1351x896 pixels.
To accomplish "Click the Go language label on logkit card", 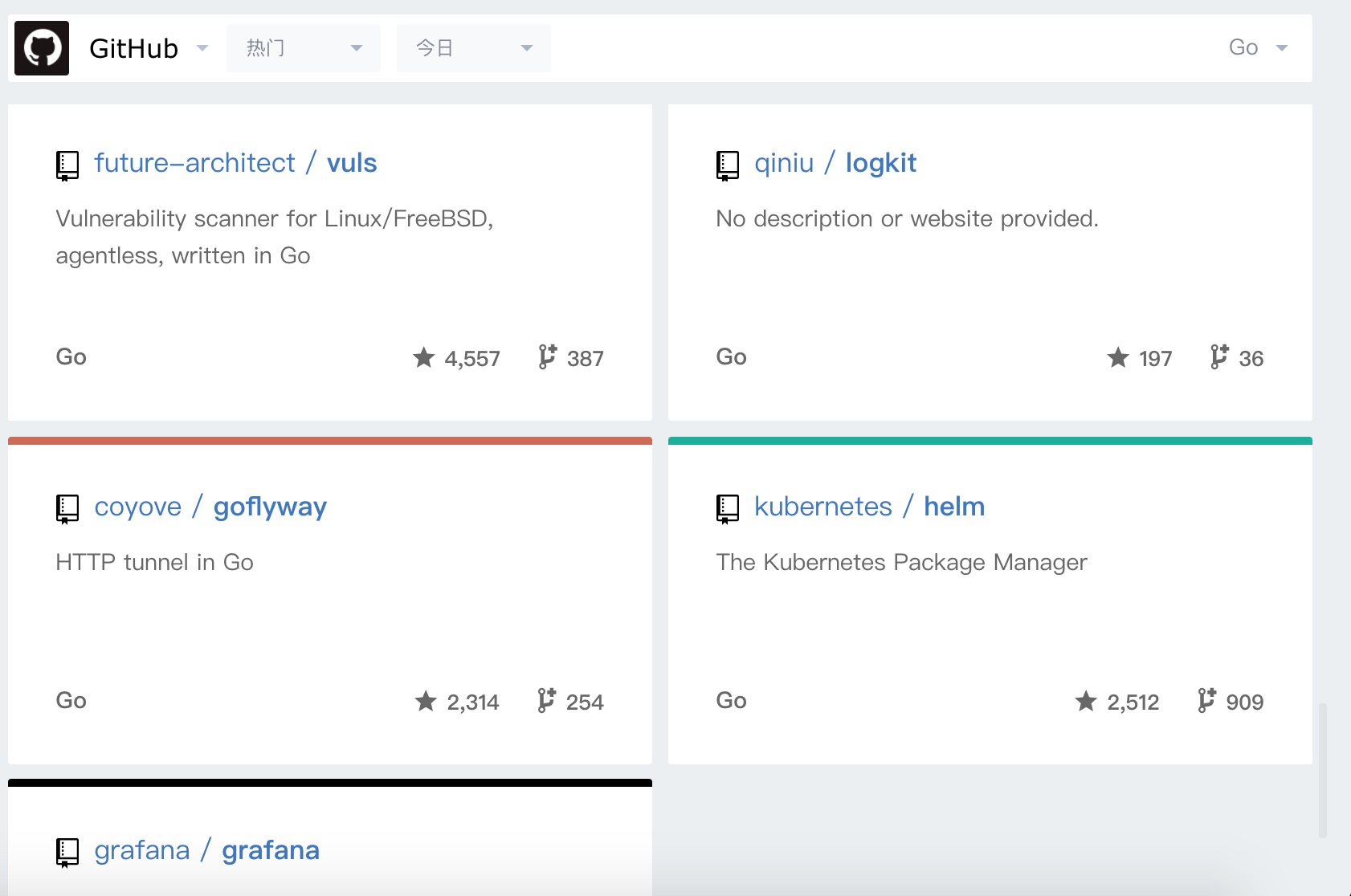I will click(x=732, y=356).
